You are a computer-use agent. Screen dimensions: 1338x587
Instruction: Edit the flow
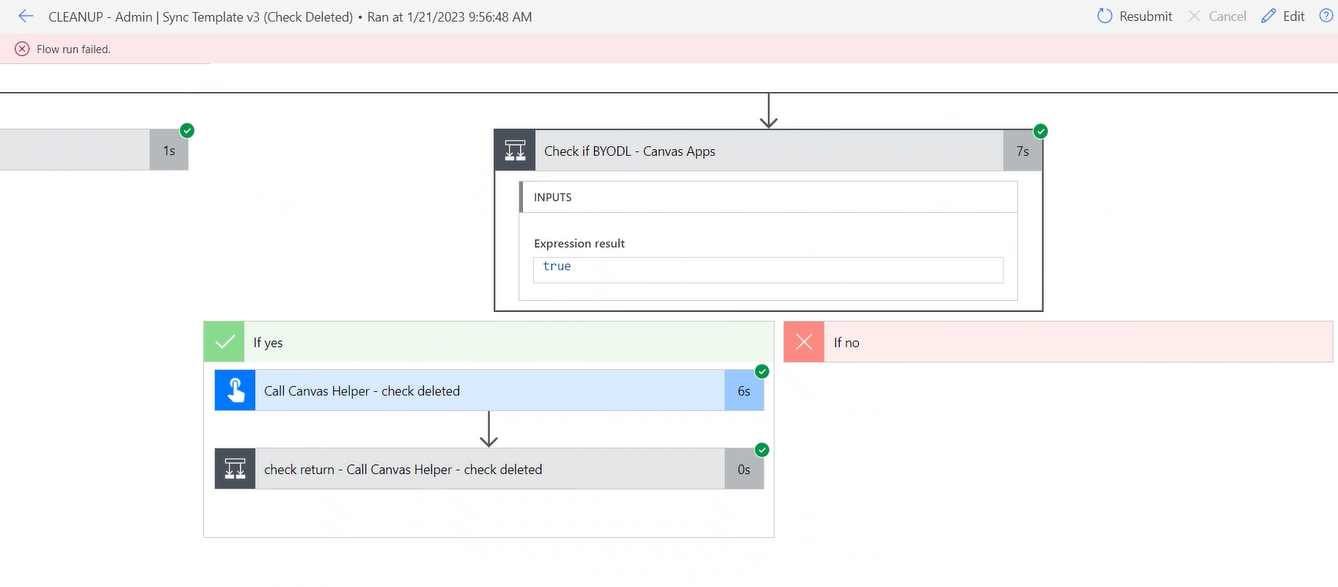coord(1283,16)
